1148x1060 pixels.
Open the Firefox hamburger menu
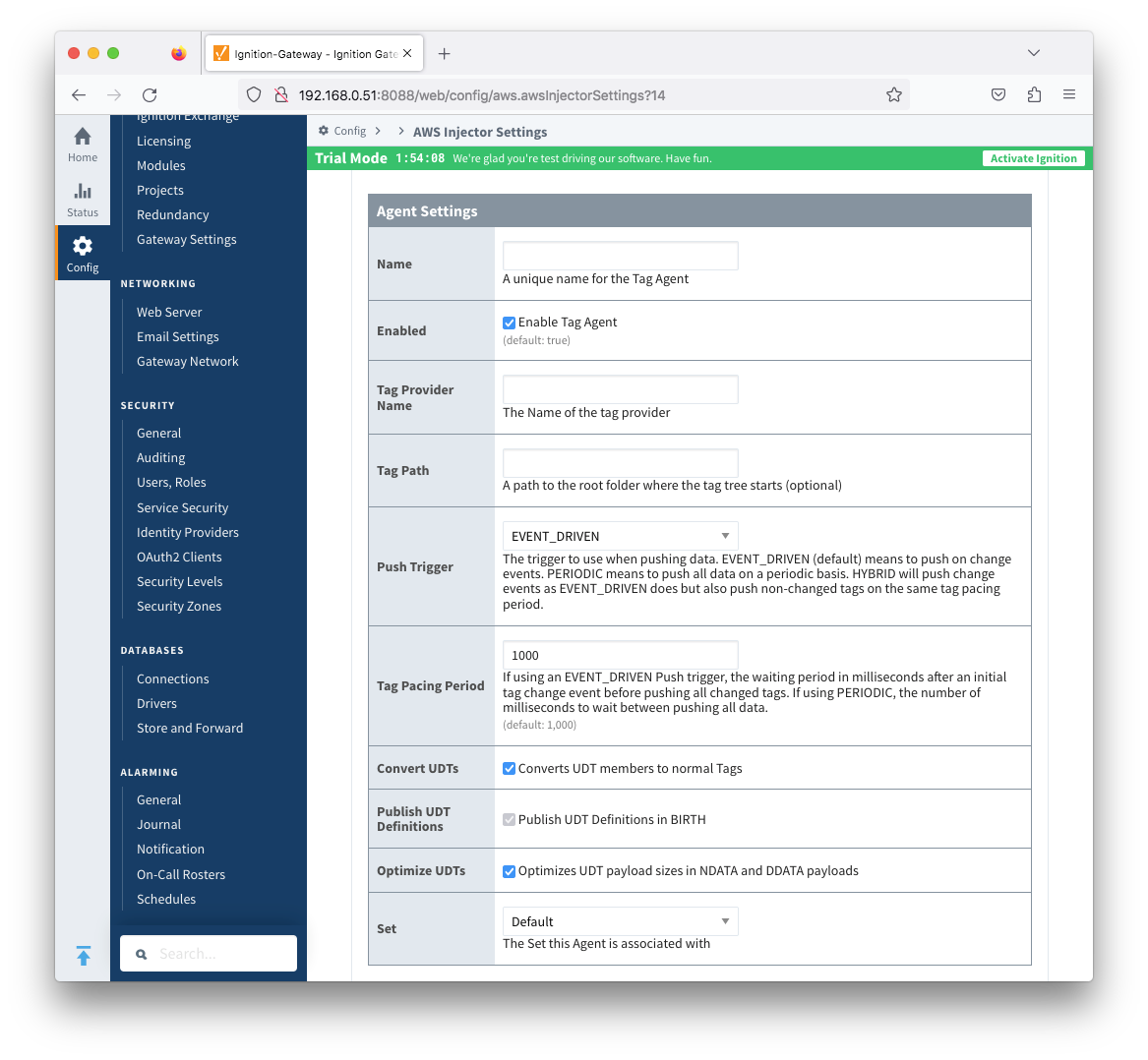click(x=1069, y=95)
